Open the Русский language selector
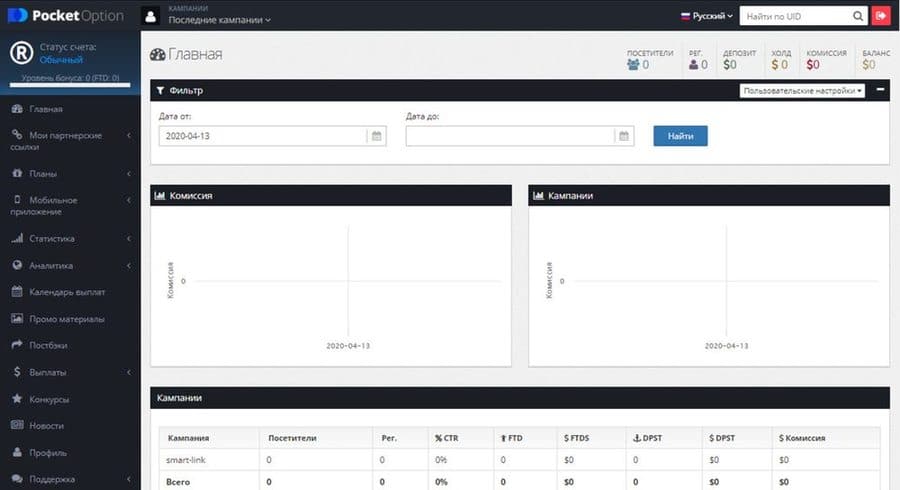Screen dimensions: 900x490 tap(707, 16)
